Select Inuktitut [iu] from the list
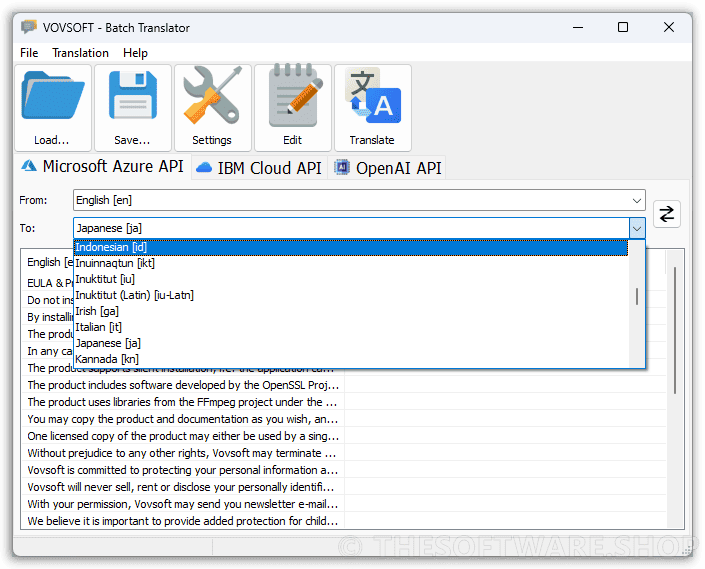 click(x=351, y=280)
